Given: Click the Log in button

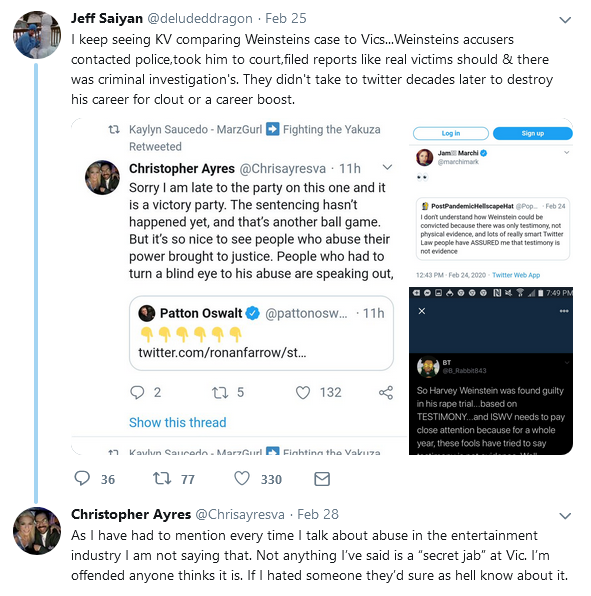Looking at the screenshot, I should pyautogui.click(x=451, y=133).
